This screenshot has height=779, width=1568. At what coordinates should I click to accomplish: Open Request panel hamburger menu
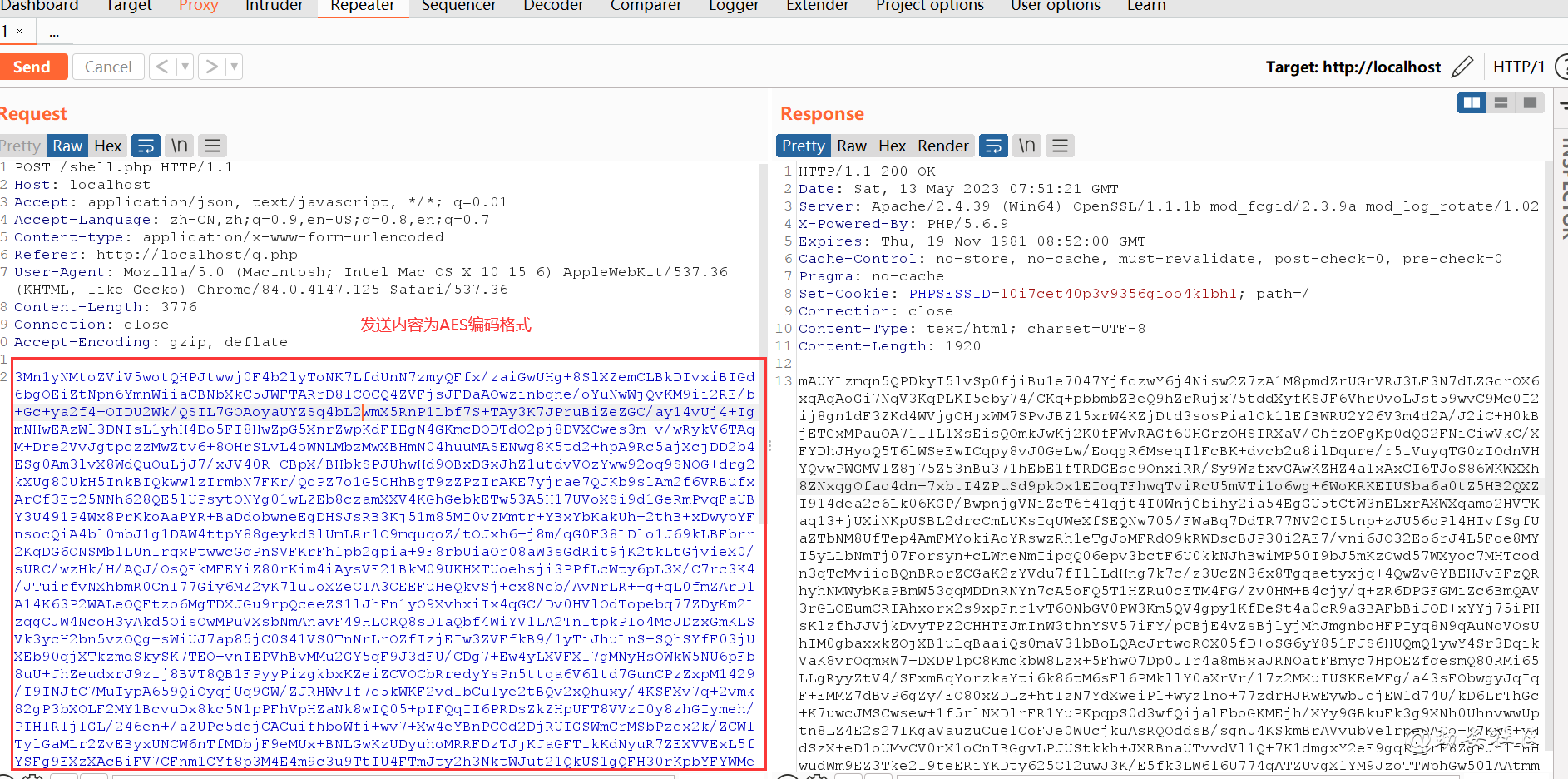213,146
